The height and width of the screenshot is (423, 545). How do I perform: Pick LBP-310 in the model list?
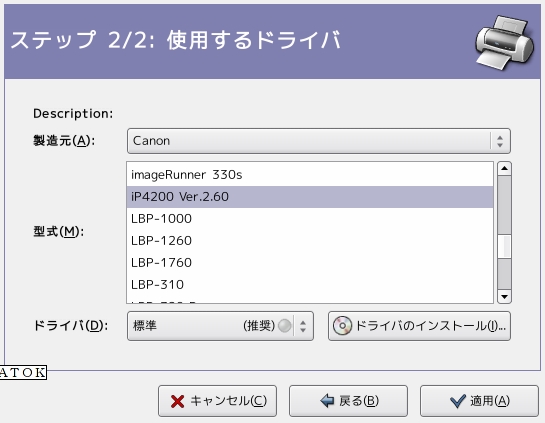[x=310, y=284]
